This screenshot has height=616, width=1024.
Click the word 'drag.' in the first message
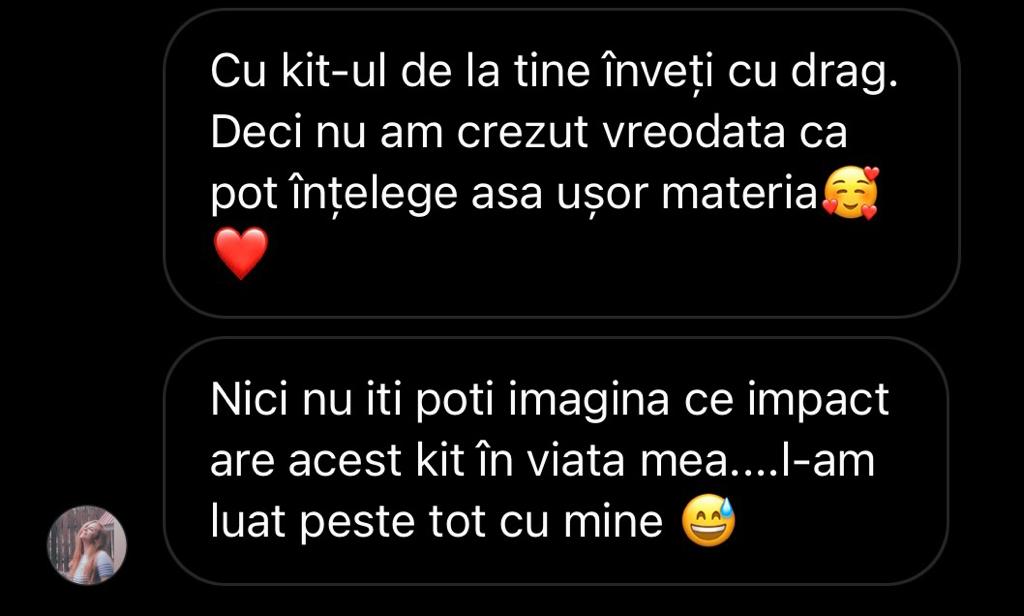[845, 73]
